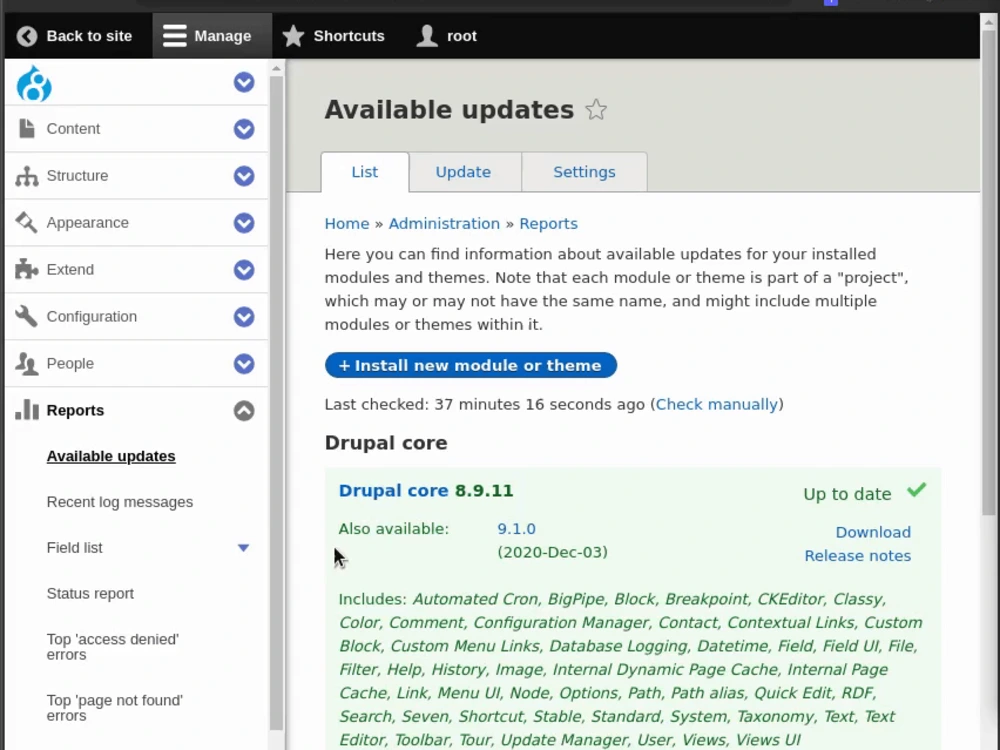Expand the Extend submenu chevron

244,270
